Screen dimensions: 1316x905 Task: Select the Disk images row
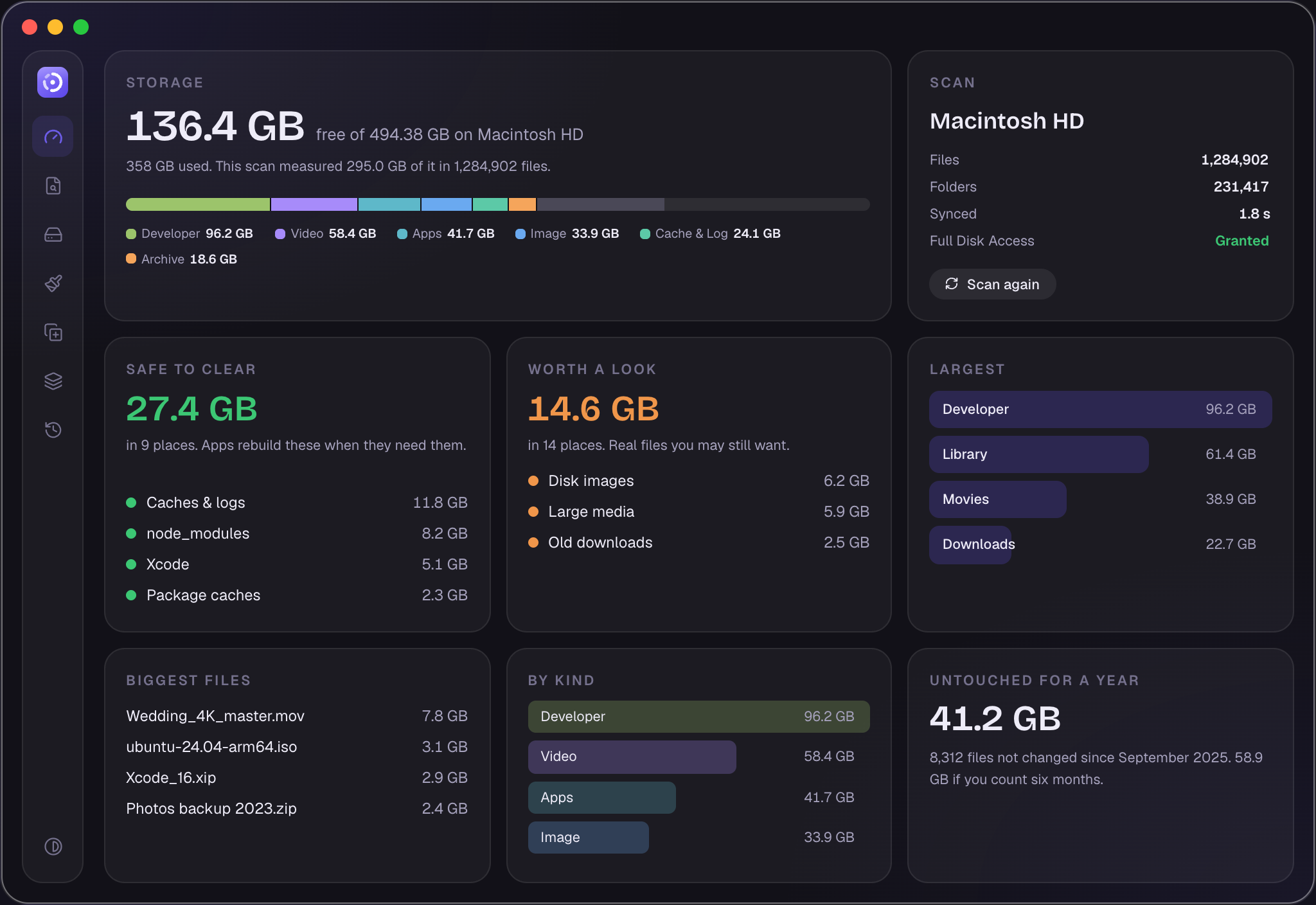(x=698, y=481)
